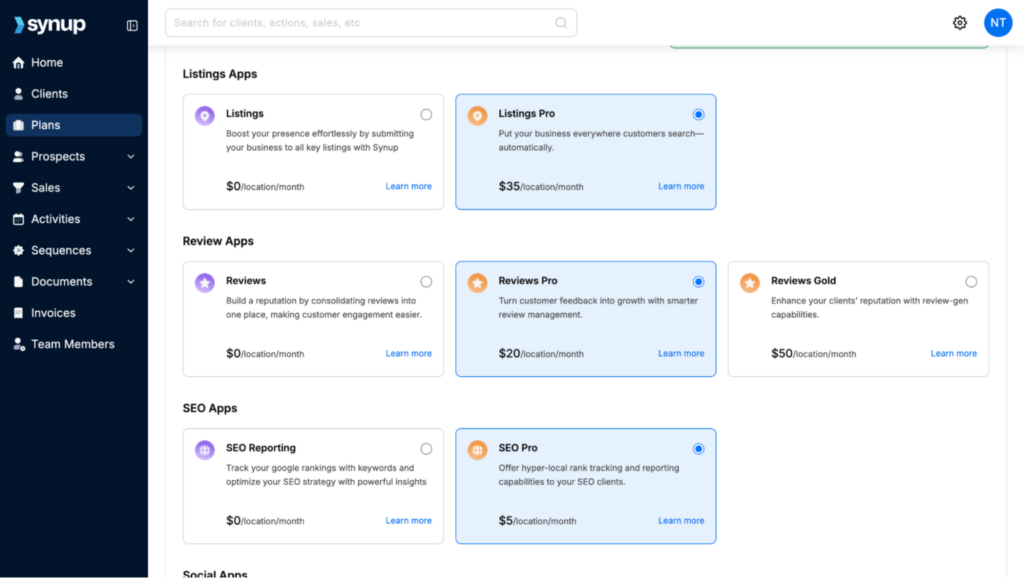Click Learn more under Listings Pro
1024x578 pixels.
coord(681,185)
